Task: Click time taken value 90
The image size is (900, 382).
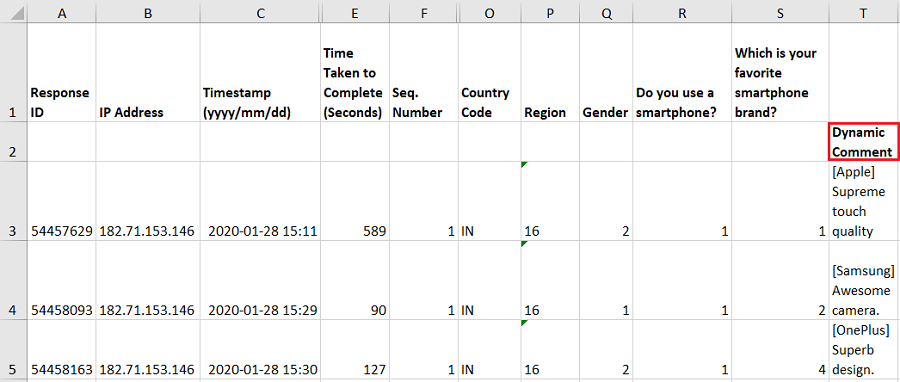Action: pyautogui.click(x=355, y=280)
